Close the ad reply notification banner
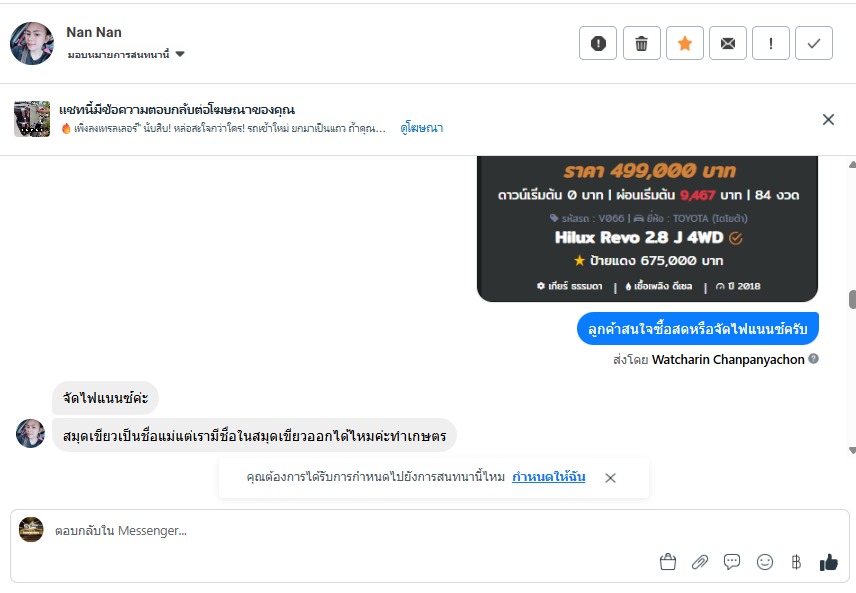The image size is (856, 593). [x=828, y=119]
